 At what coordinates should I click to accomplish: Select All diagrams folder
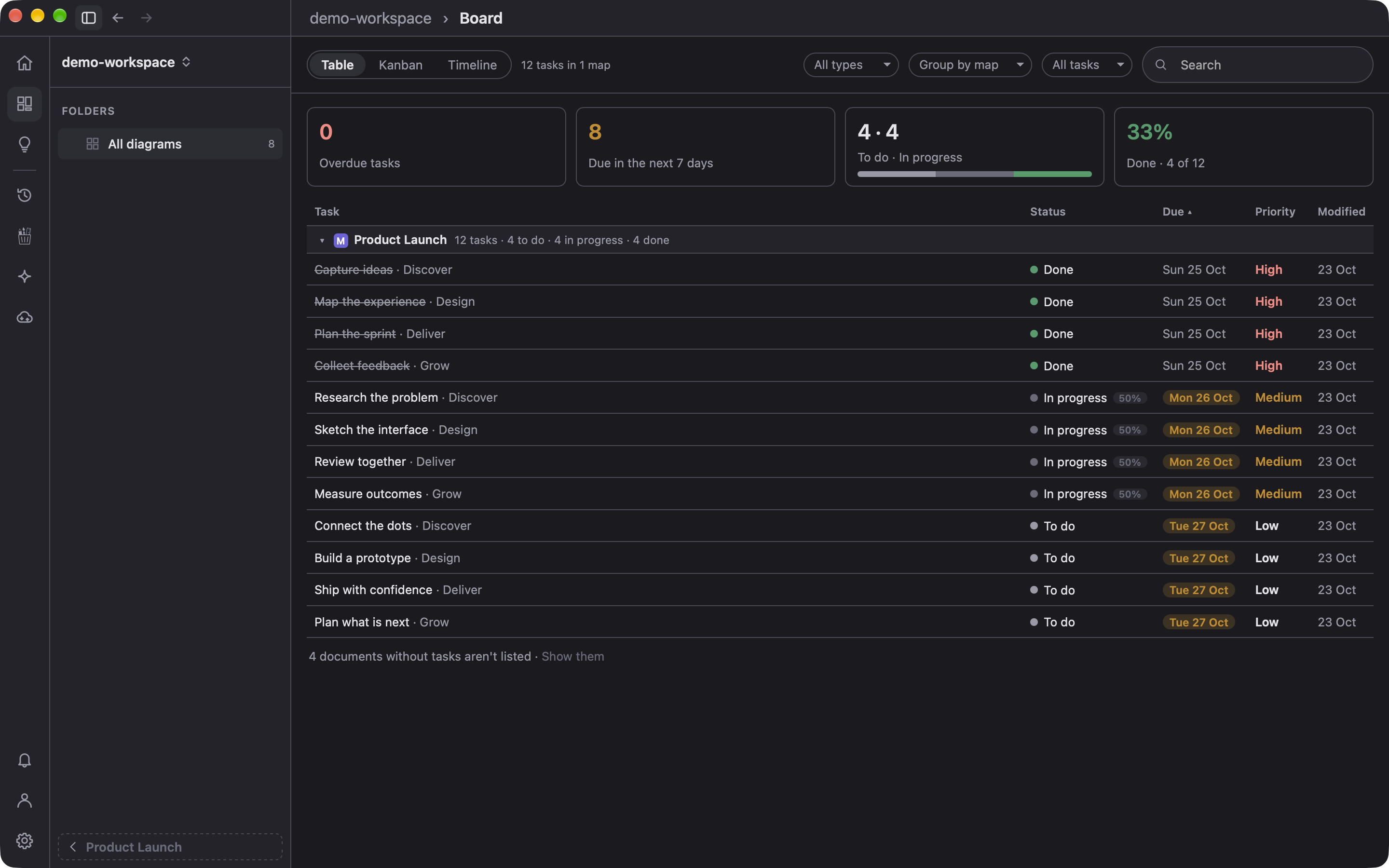click(170, 144)
